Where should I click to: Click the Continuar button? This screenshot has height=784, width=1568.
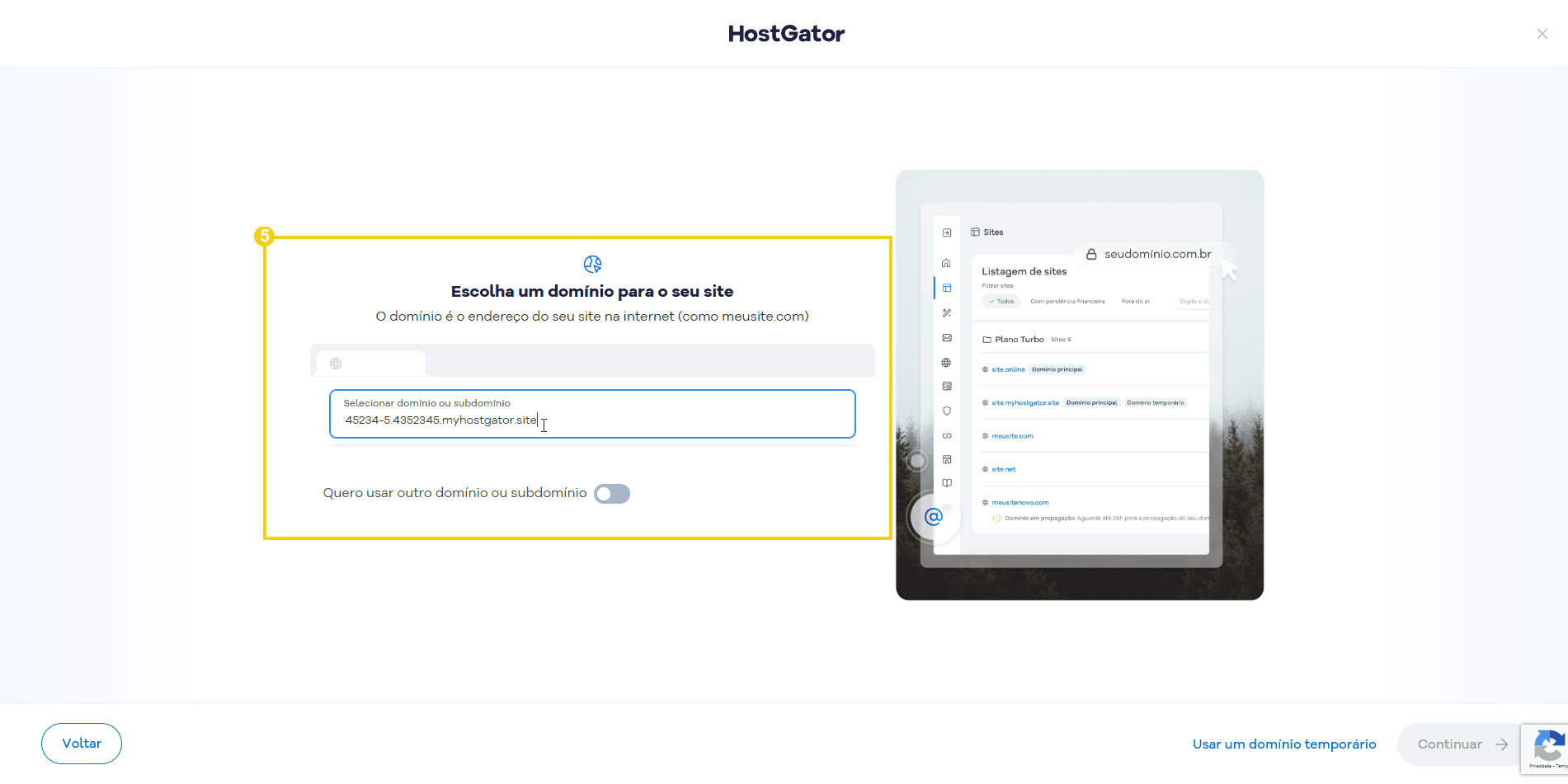tap(1458, 744)
